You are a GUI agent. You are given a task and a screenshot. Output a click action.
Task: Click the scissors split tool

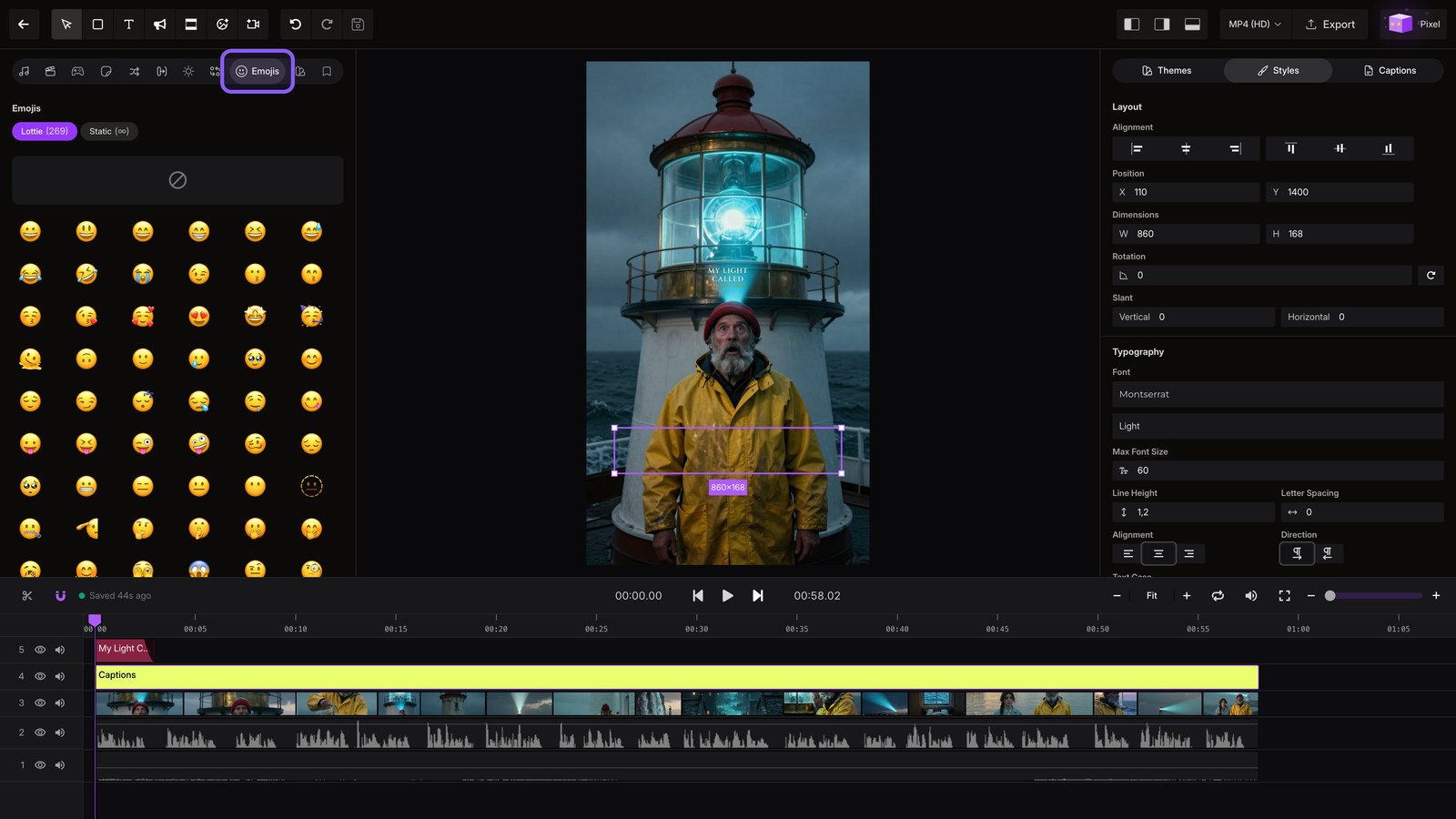point(27,596)
